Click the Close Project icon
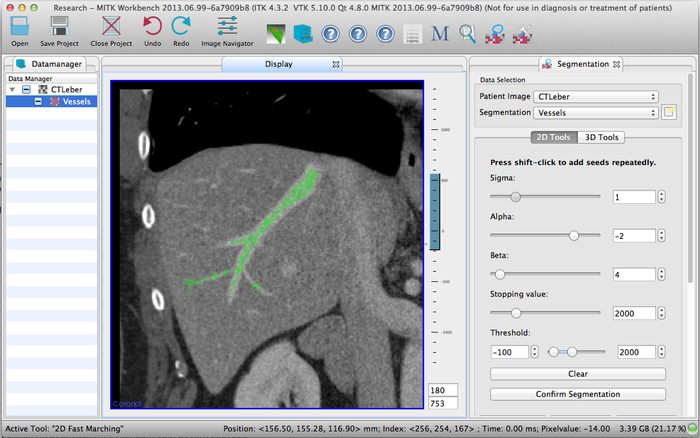Image resolution: width=700 pixels, height=438 pixels. [110, 27]
